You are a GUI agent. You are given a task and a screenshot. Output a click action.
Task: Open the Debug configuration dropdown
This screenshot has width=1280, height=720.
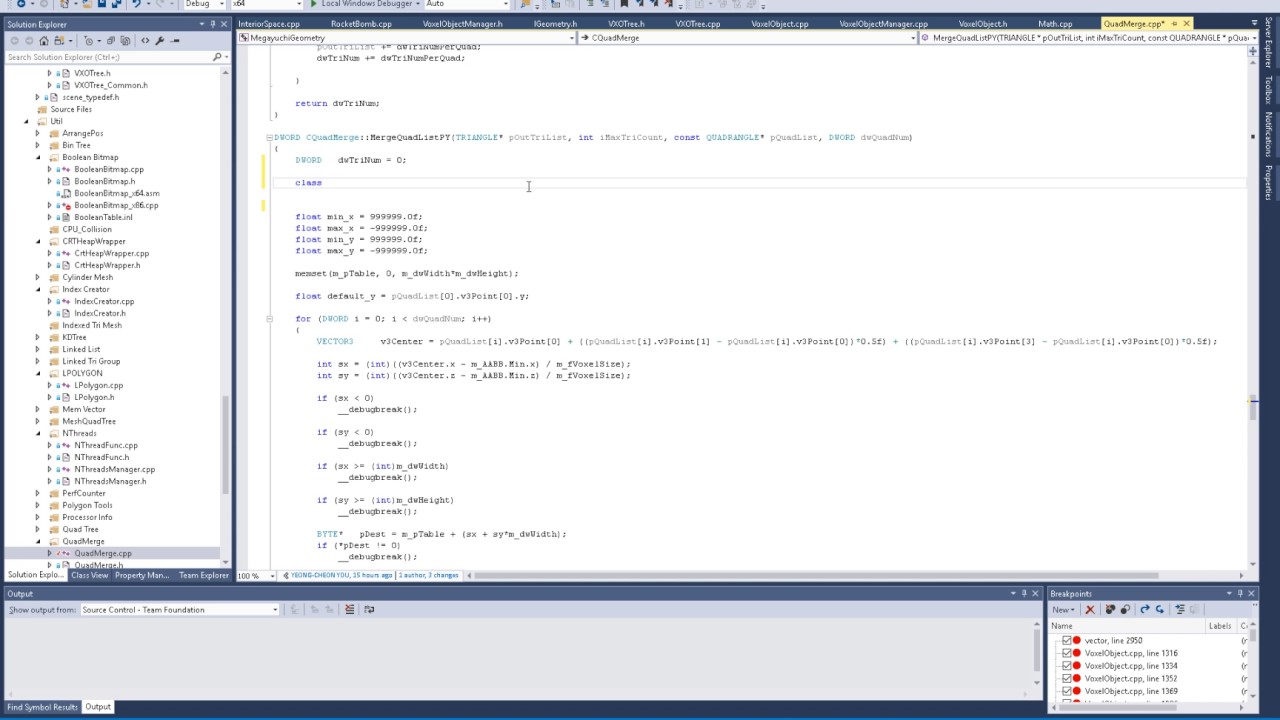(x=205, y=4)
